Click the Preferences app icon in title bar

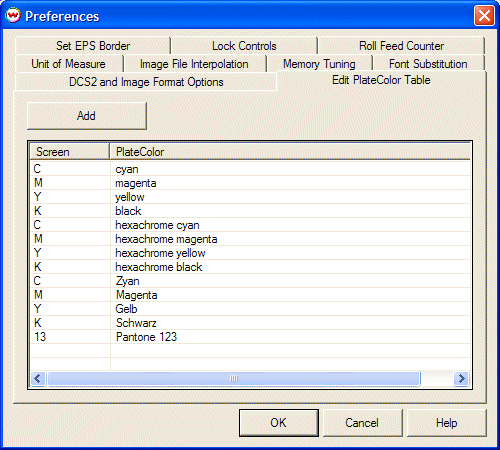(13, 15)
